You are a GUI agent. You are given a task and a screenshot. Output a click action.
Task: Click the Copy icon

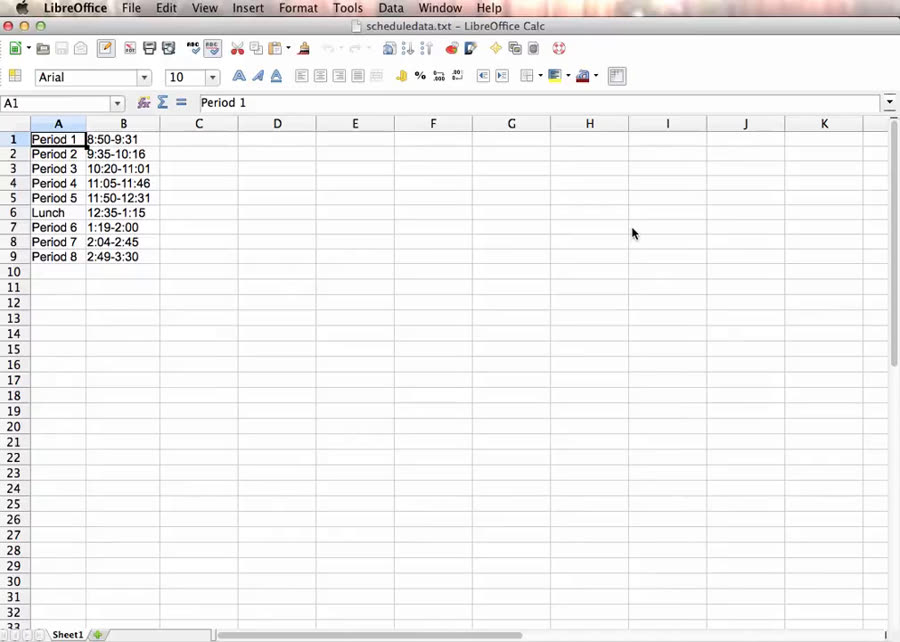pyautogui.click(x=256, y=48)
